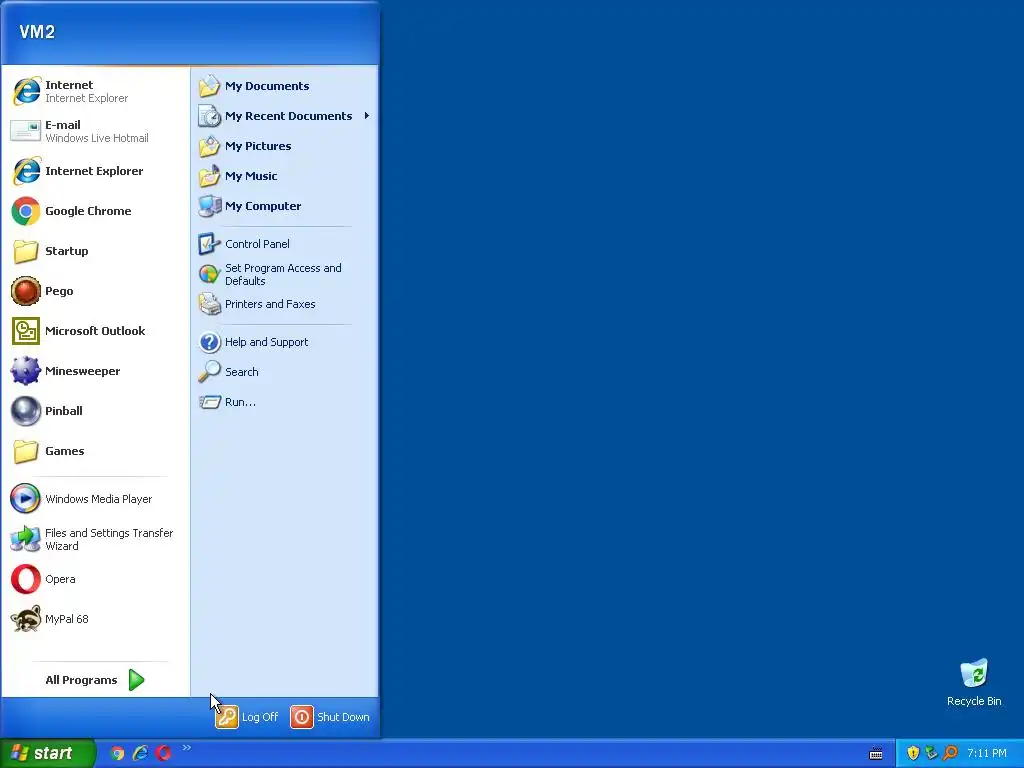Launch Opera from Quick Launch bar
The image size is (1024, 768).
coord(163,753)
